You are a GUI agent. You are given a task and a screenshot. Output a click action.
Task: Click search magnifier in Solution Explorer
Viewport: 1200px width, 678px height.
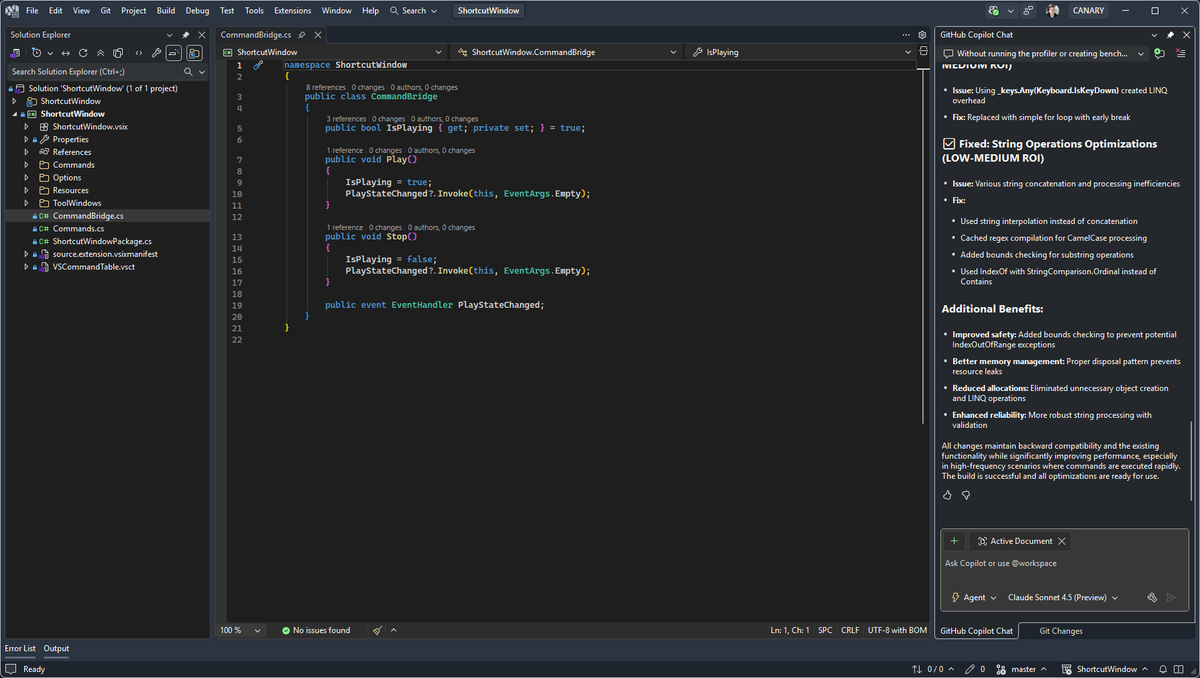[x=188, y=72]
